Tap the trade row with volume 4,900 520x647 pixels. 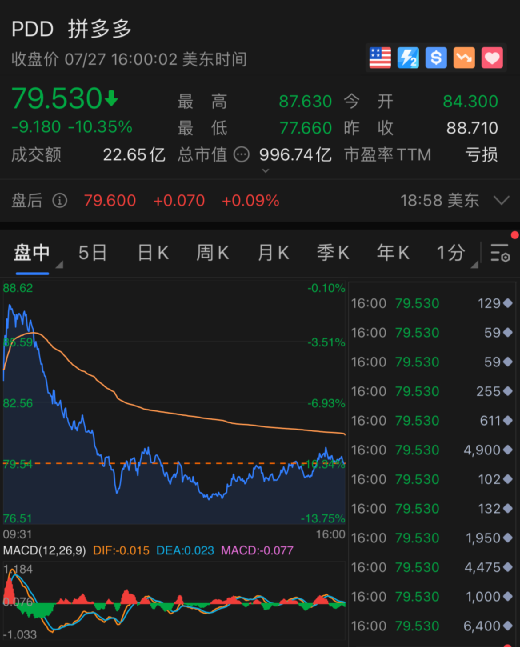(x=432, y=450)
